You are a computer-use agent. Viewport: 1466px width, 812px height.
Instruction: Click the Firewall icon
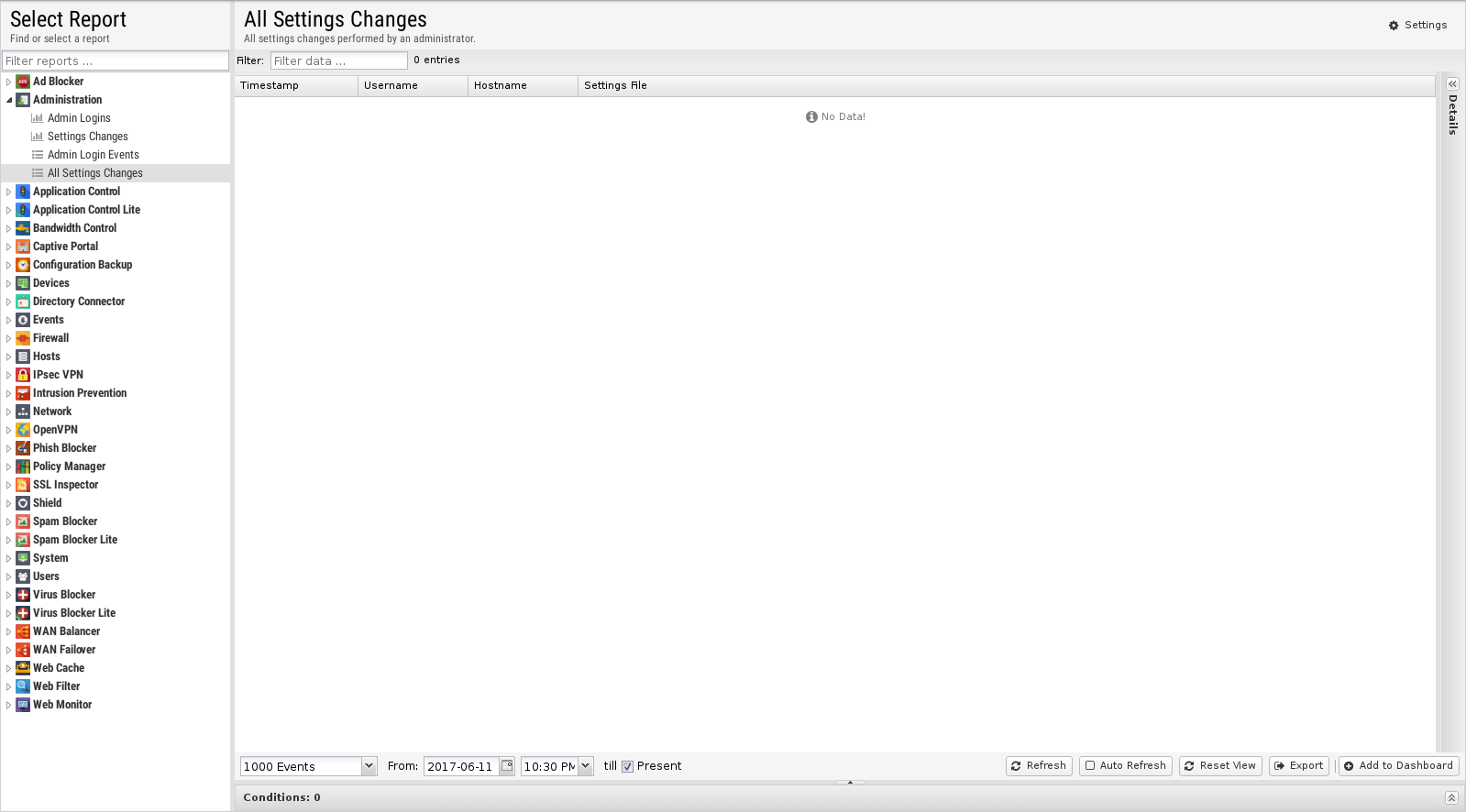click(23, 338)
